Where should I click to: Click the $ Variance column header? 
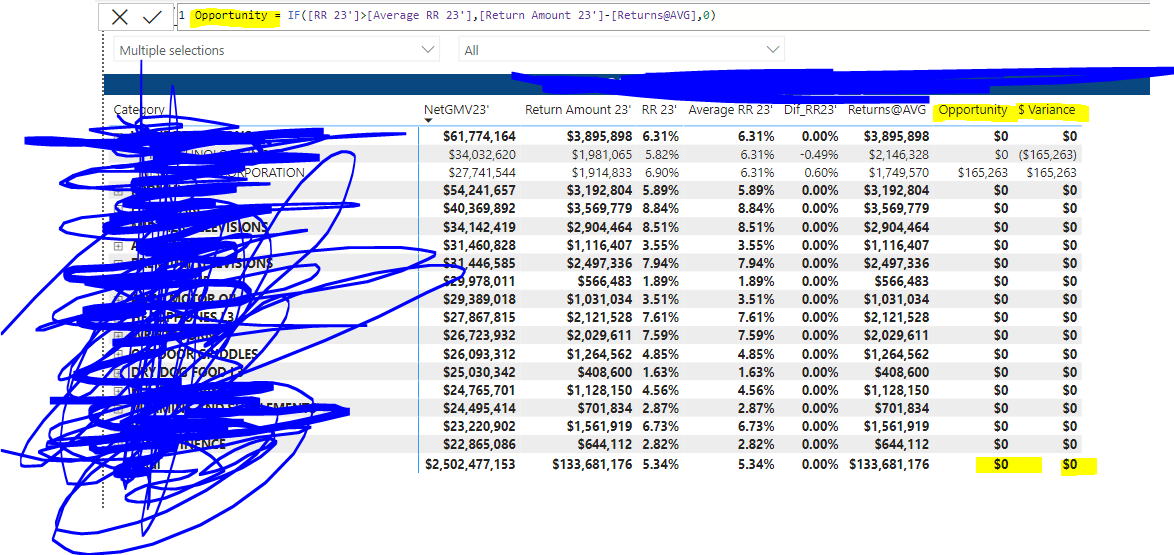point(1047,109)
